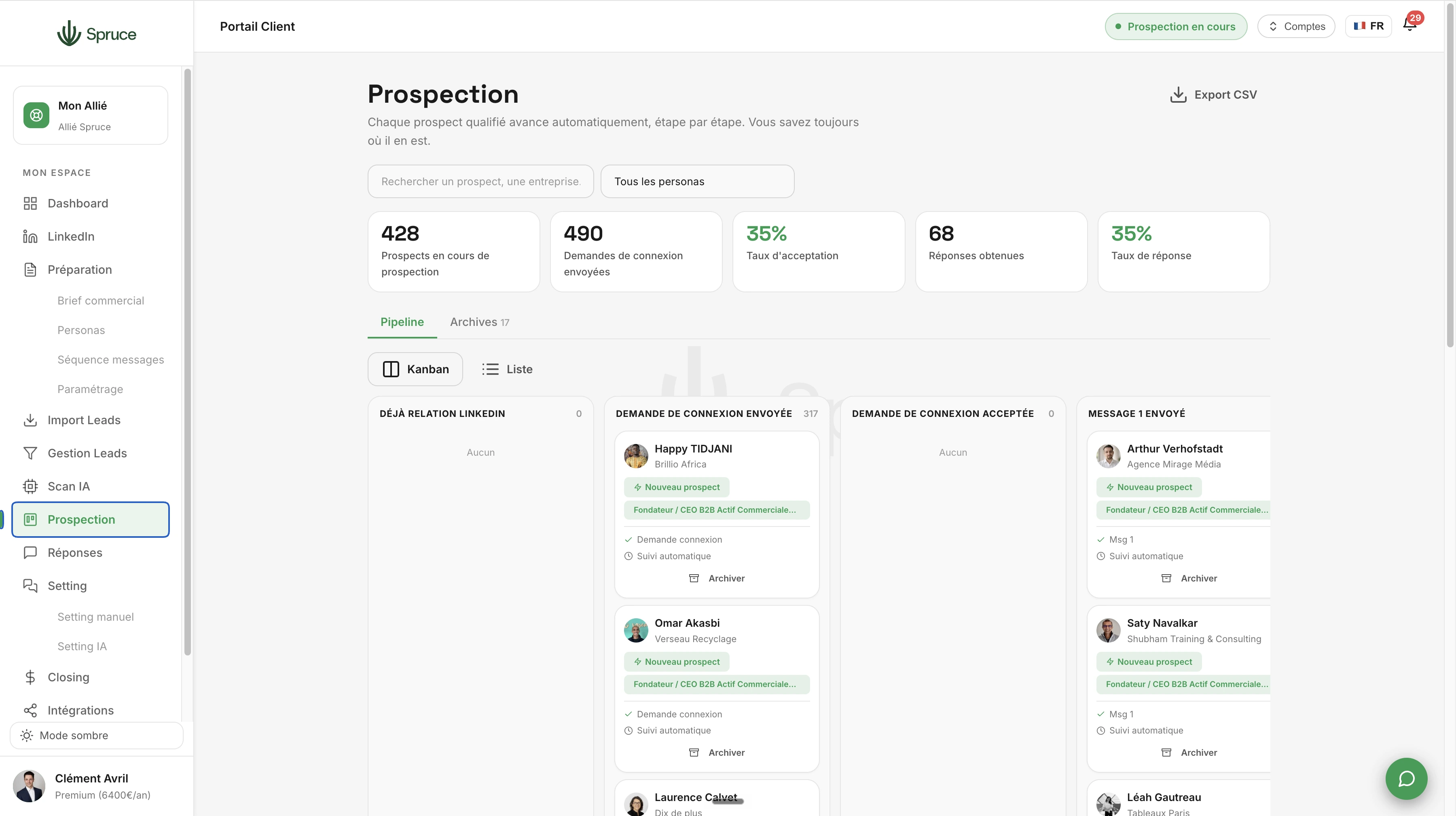The width and height of the screenshot is (1456, 816).
Task: Click Saty Navalkar's avatar
Action: coord(1109,630)
